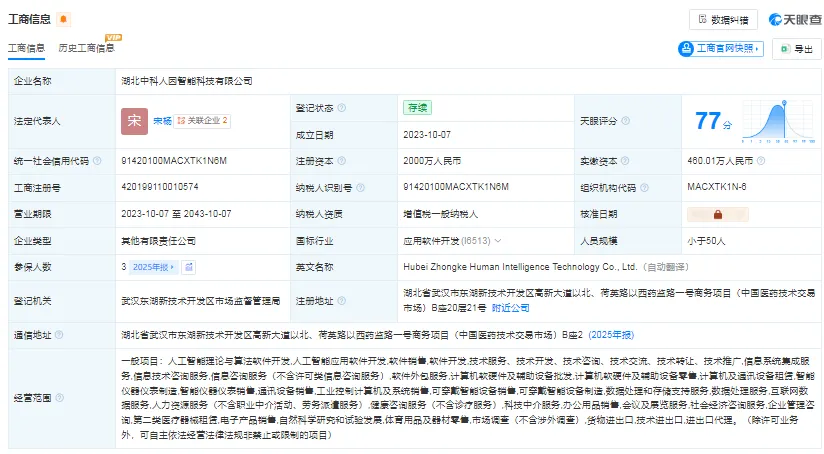824x454 pixels.
Task: Click help icon next to 实缴资本
Action: click(x=625, y=161)
